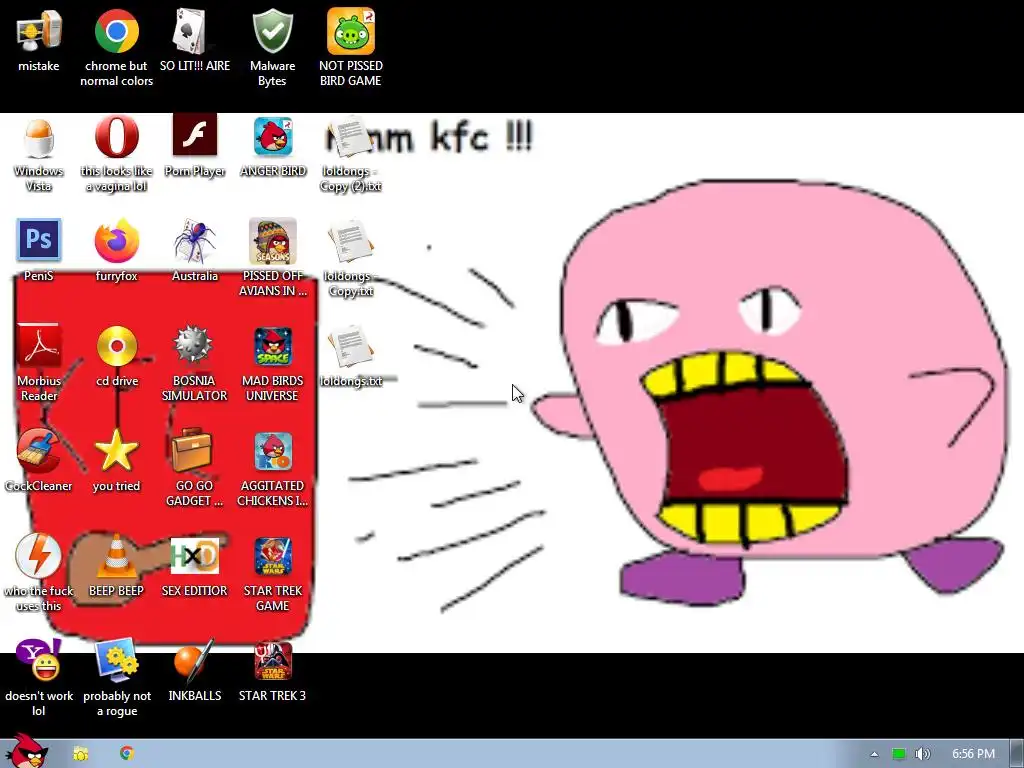
Task: Click the 6:56 PM taskbar clock
Action: 973,754
